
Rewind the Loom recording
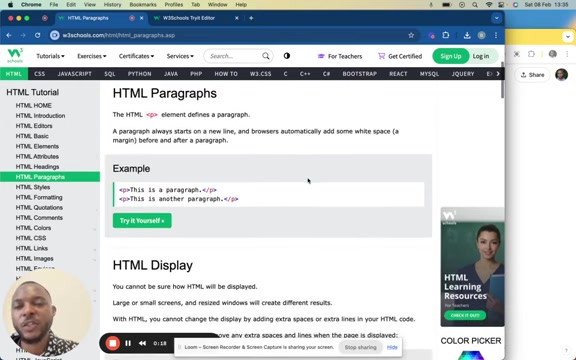coord(143,343)
